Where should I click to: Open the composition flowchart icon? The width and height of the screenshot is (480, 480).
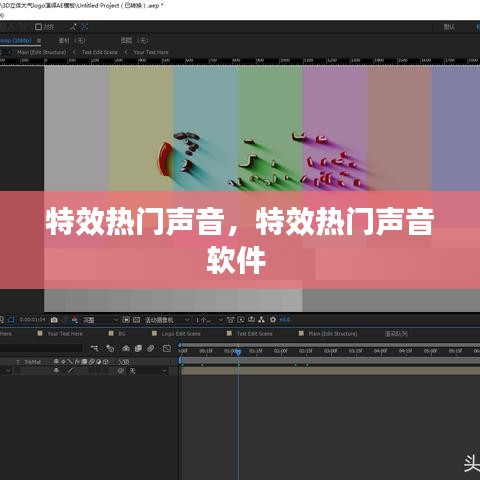(x=262, y=320)
